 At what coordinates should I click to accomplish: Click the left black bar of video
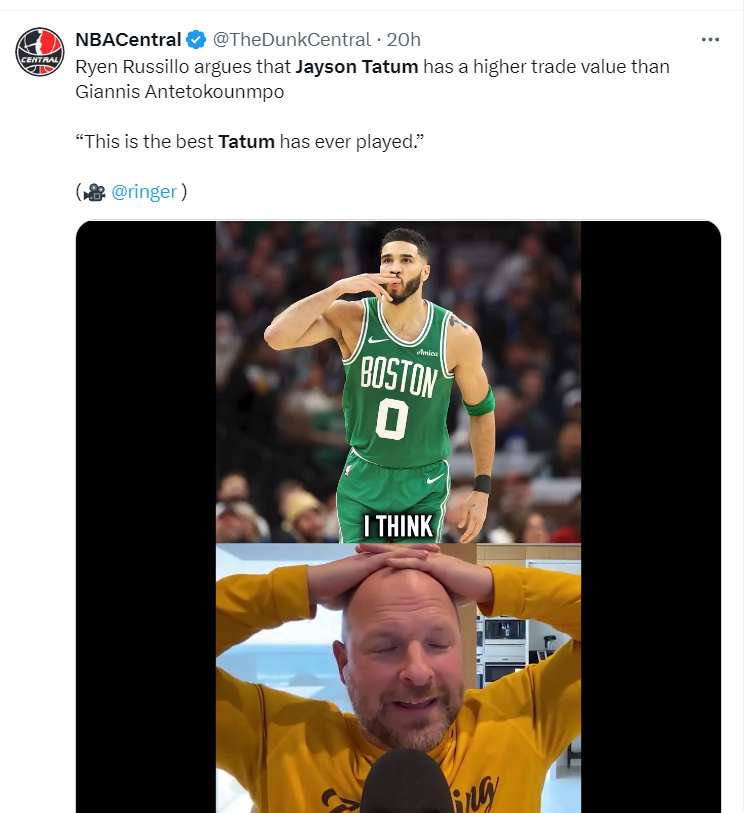[x=146, y=500]
